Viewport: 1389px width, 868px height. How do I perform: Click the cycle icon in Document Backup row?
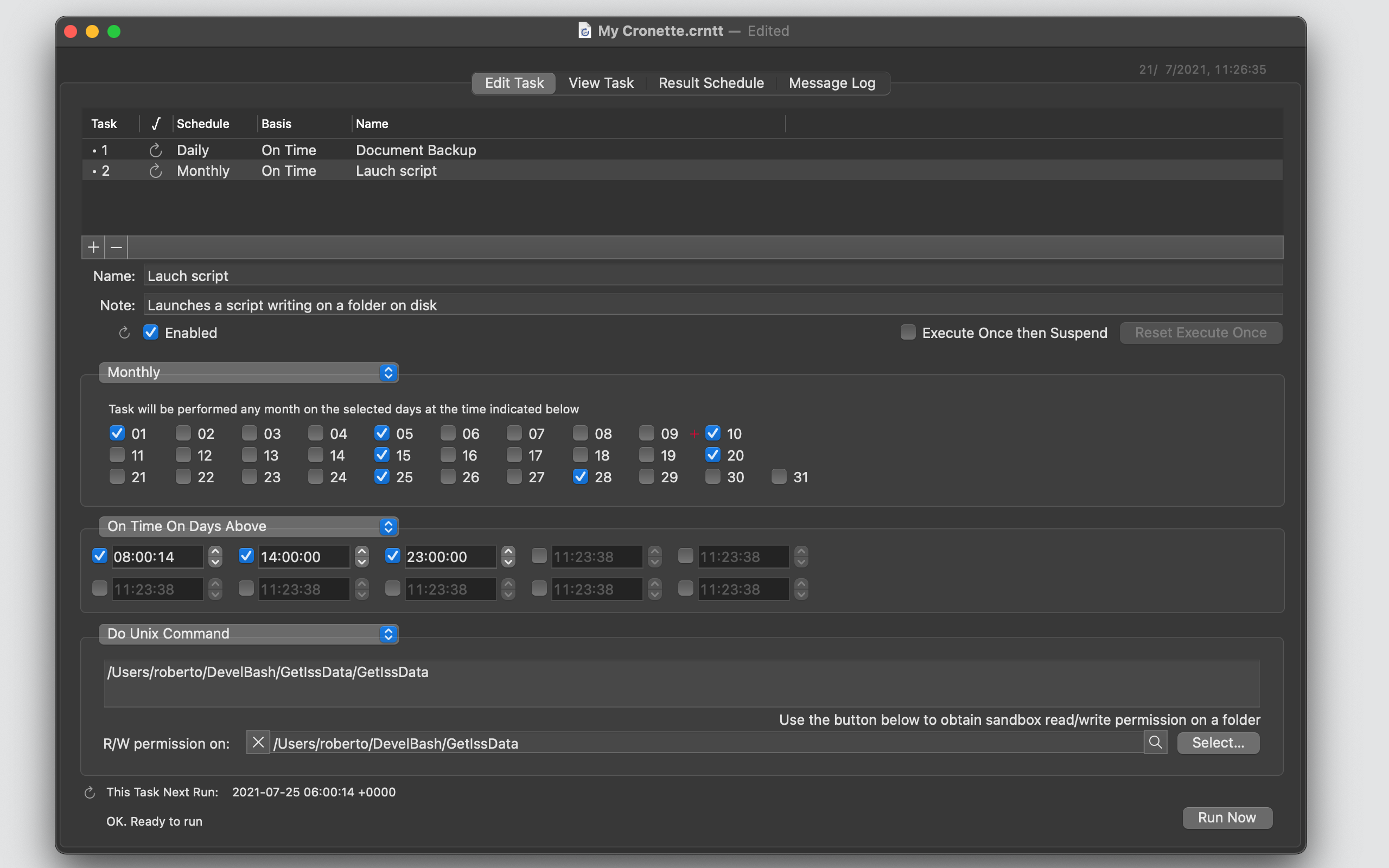pyautogui.click(x=156, y=150)
